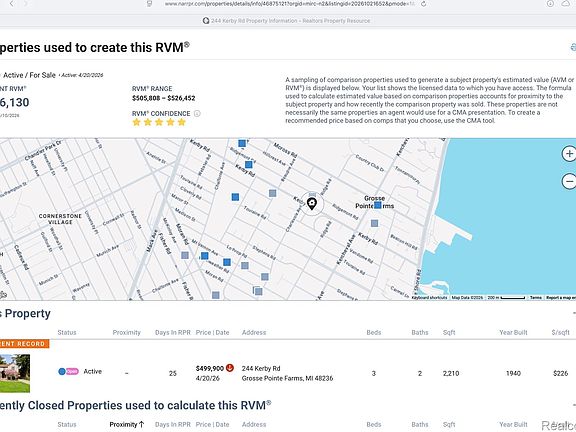The width and height of the screenshot is (576, 432).
Task: Click Status header in the subject property table
Action: coord(67,332)
